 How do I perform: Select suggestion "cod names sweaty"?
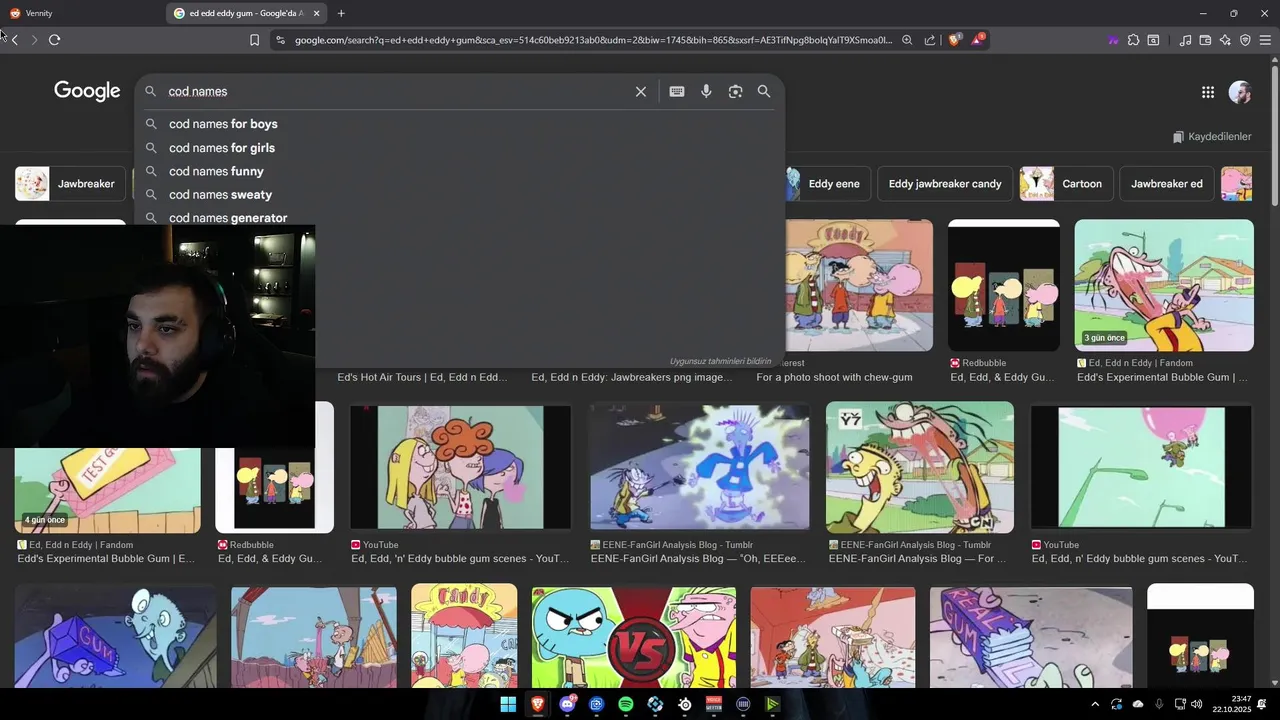coord(460,195)
